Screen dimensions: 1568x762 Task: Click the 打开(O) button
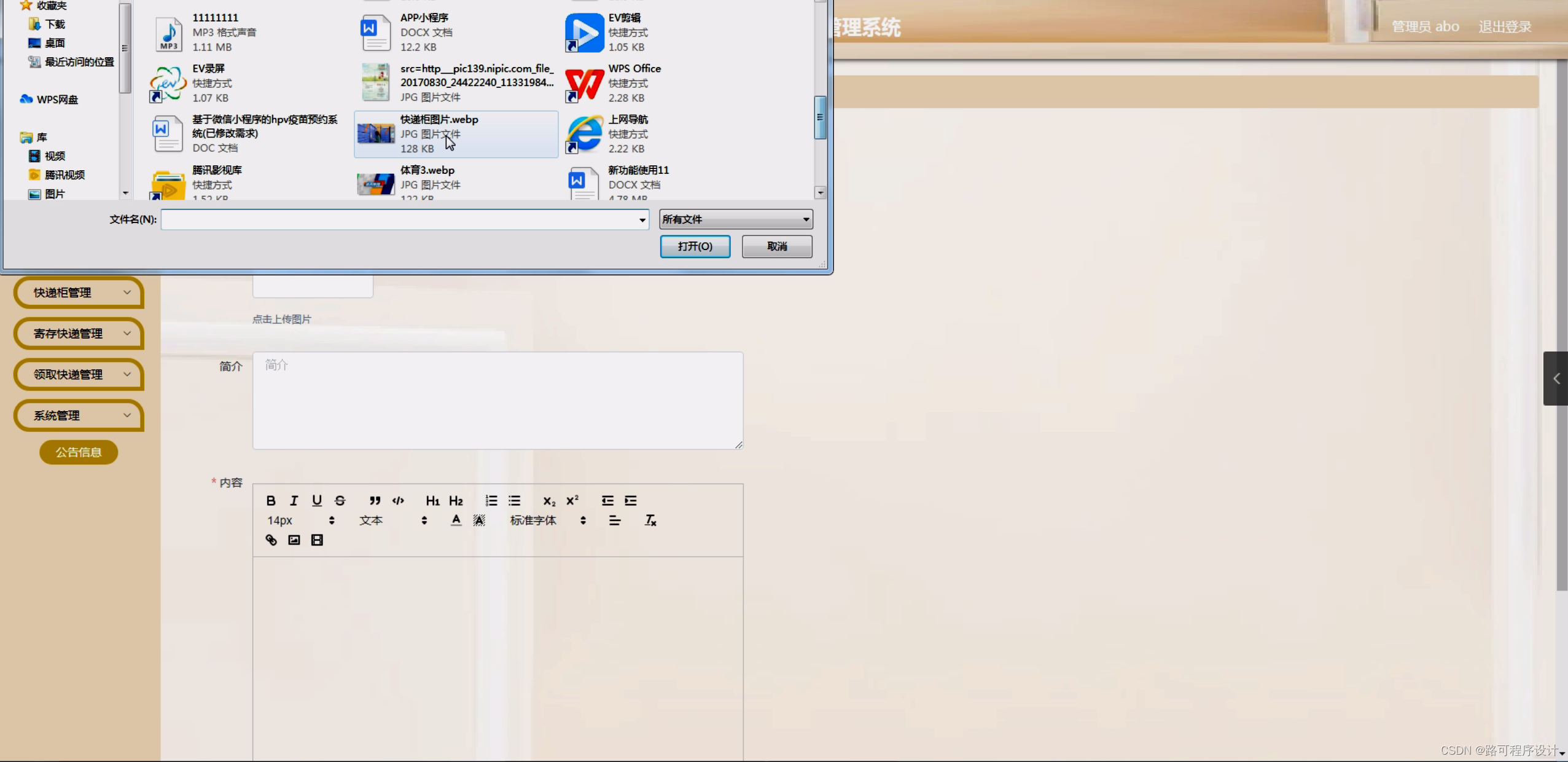(x=695, y=246)
